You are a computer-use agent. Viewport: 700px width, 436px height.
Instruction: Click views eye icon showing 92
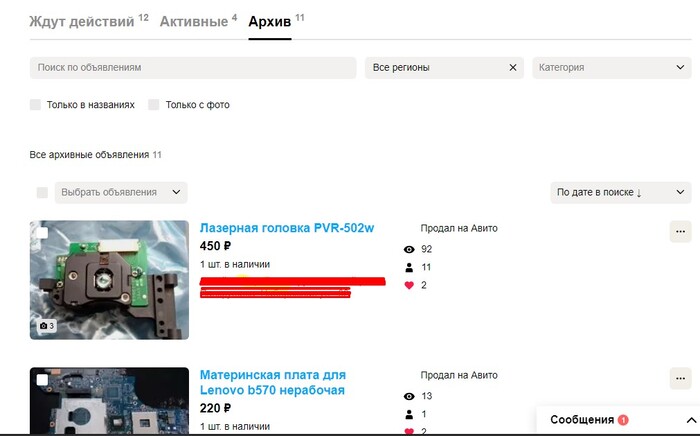tap(409, 249)
